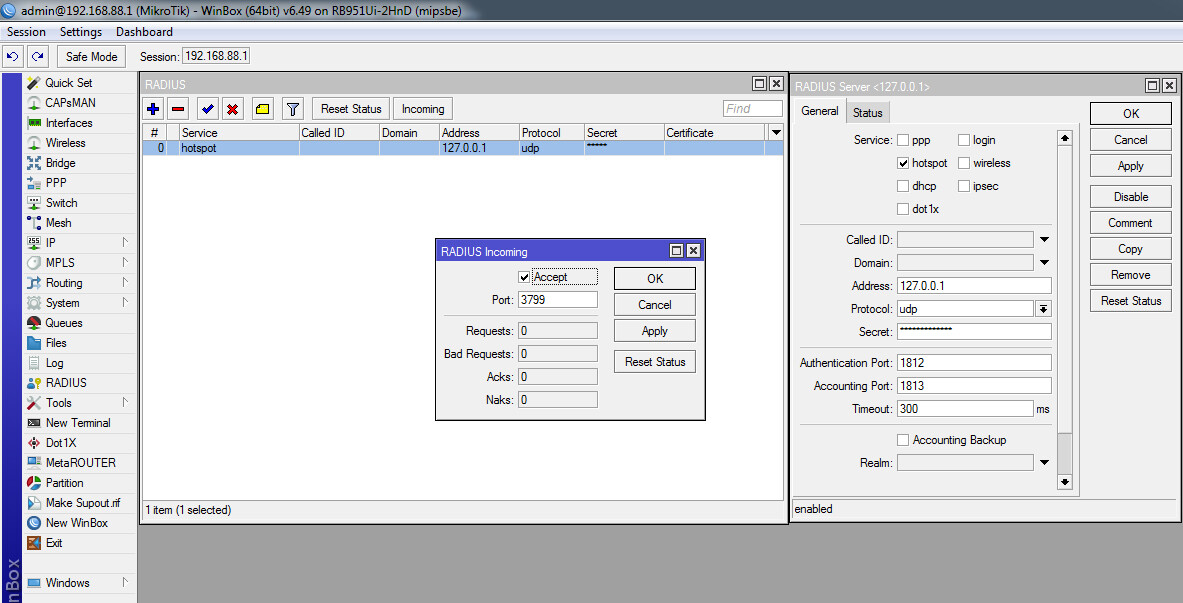Open the column selector dropdown in RADIUS table
Screen dimensions: 1183x603
tap(776, 133)
